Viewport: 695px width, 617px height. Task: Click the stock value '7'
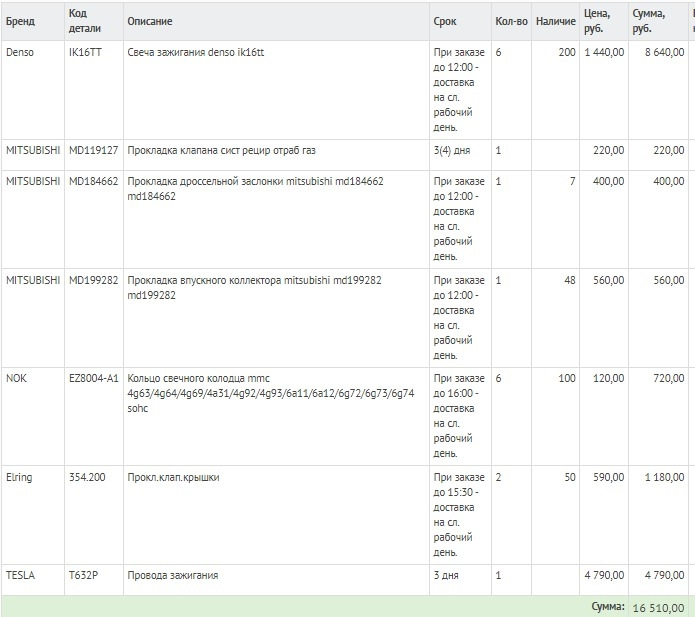point(573,181)
